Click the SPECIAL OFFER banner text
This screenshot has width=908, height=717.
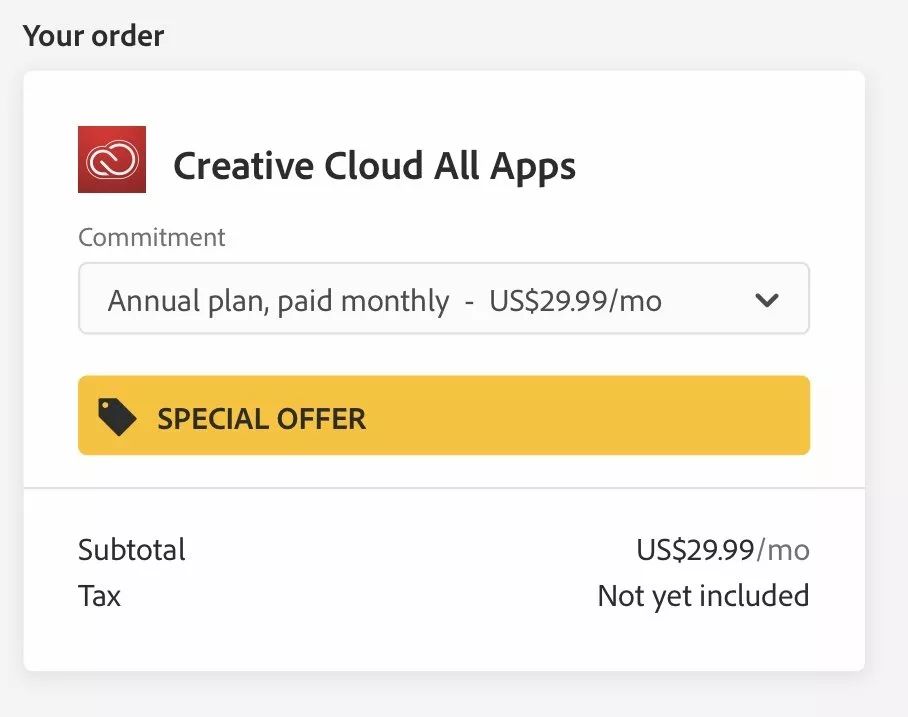pyautogui.click(x=262, y=418)
